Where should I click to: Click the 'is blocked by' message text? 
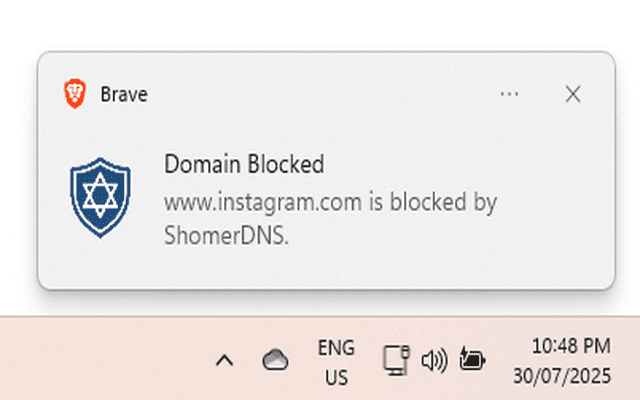[x=442, y=203]
